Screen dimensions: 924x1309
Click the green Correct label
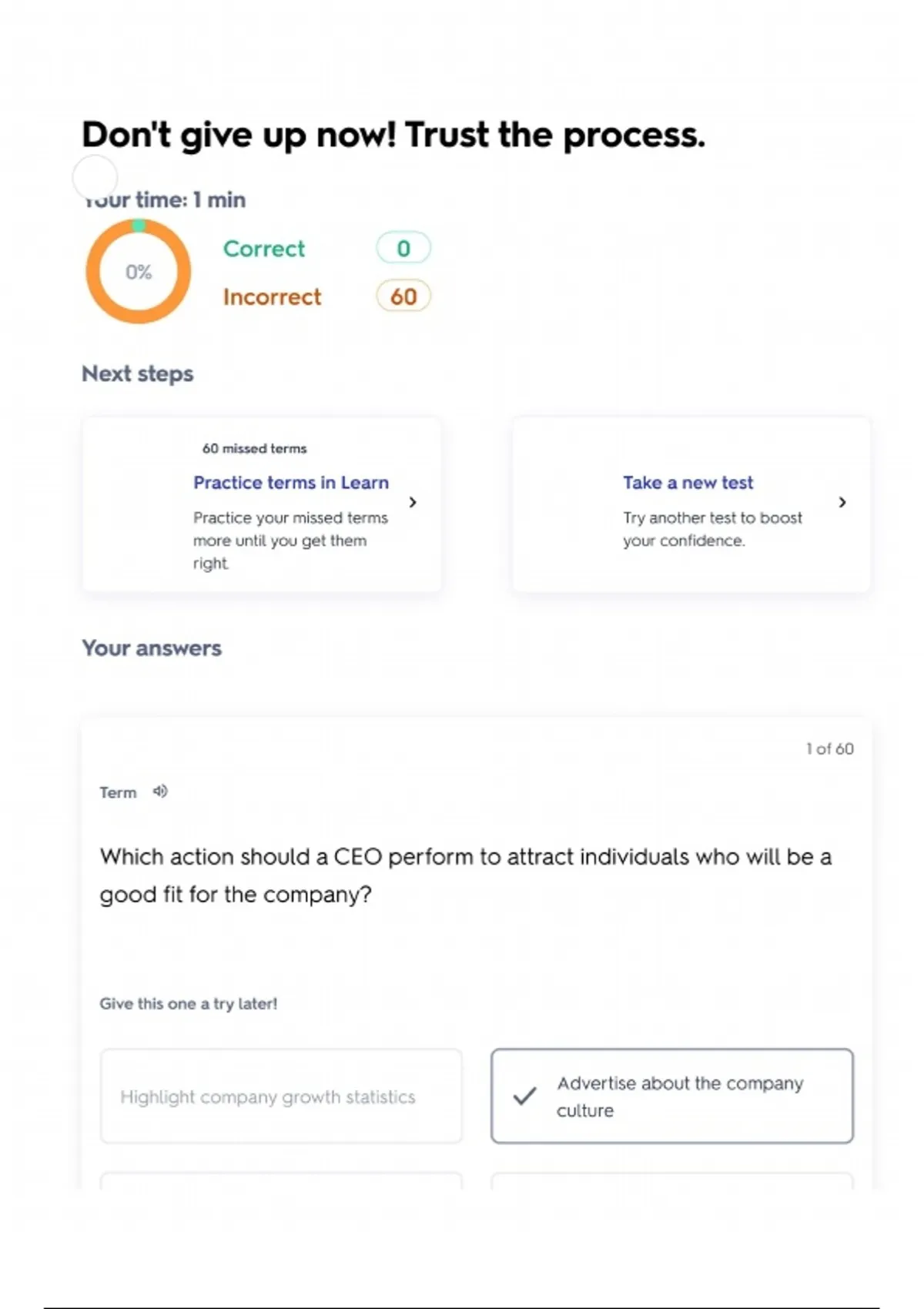[264, 249]
